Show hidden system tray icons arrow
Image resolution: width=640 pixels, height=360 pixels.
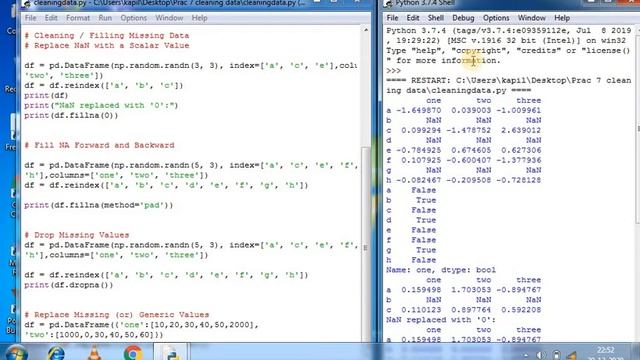click(526, 356)
